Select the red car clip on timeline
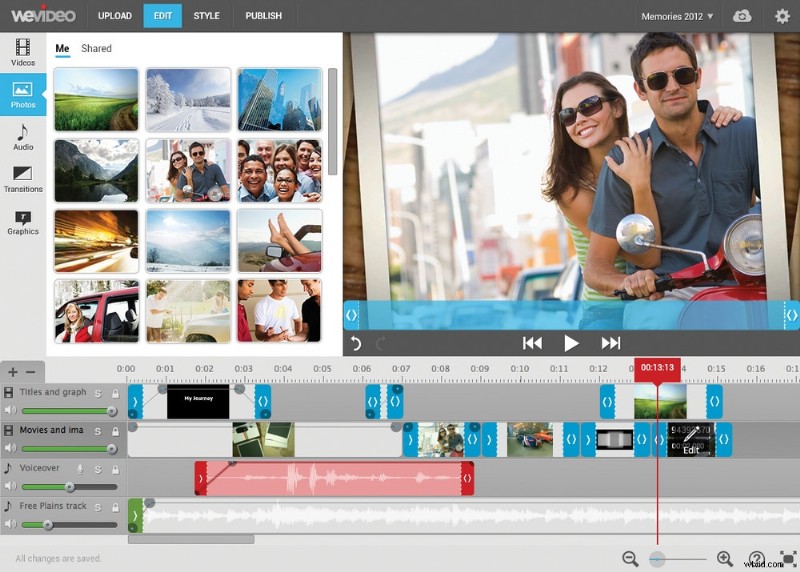Screen dimensions: 800x572 [530, 439]
